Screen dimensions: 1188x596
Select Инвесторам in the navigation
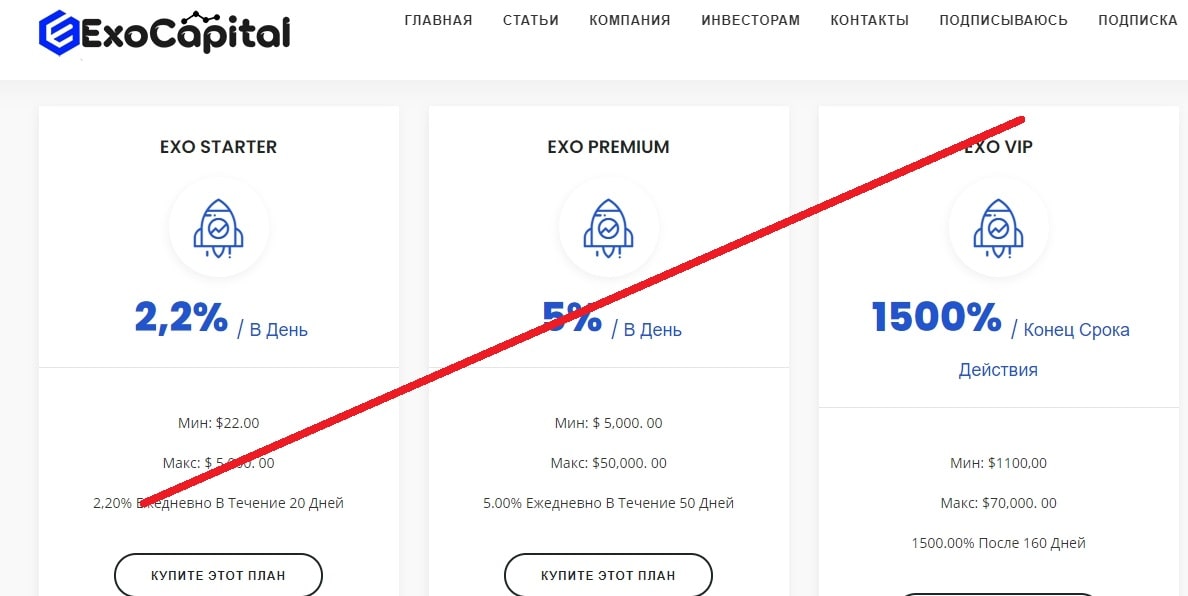751,20
